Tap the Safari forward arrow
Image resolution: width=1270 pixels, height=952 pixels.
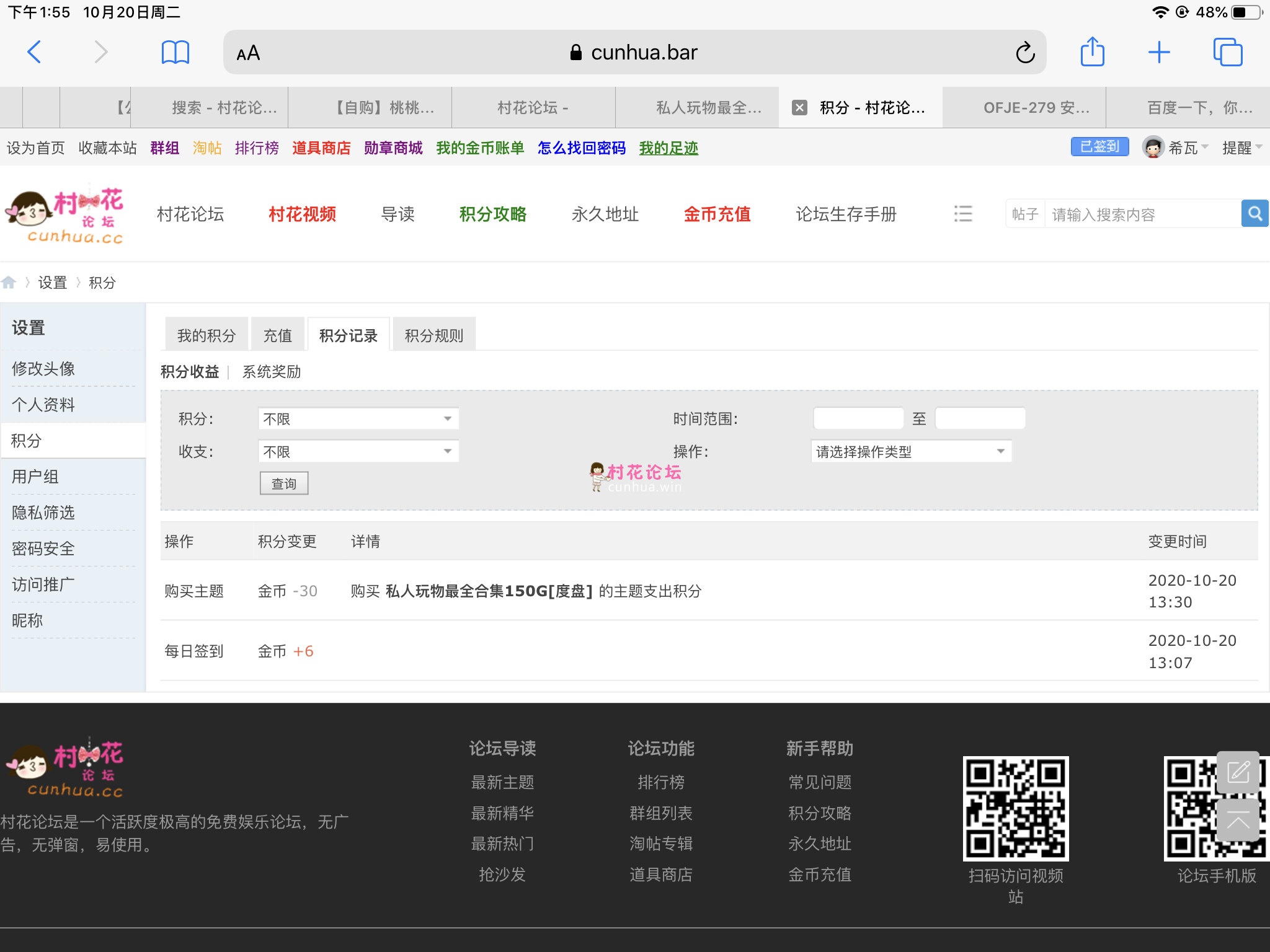(x=101, y=52)
